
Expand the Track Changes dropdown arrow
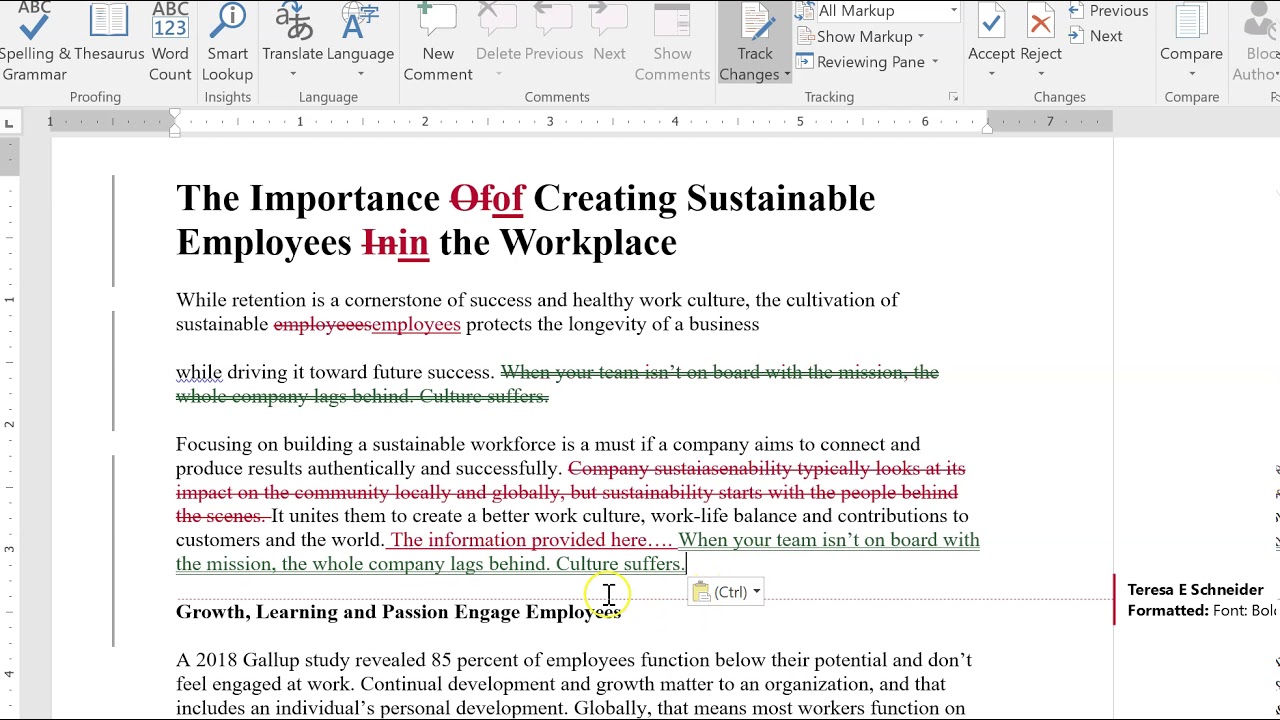[x=787, y=75]
